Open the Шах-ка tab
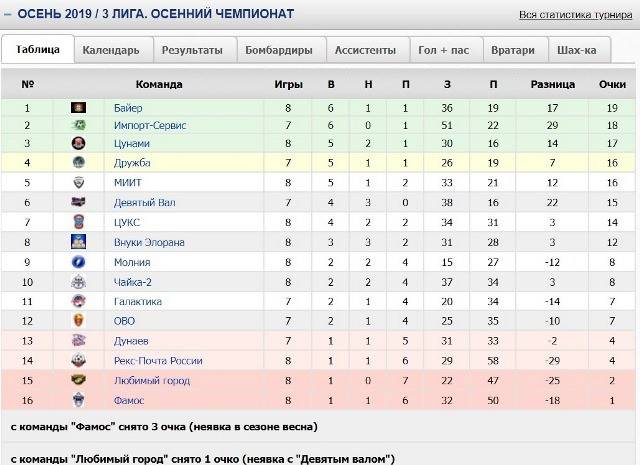The image size is (640, 465). 576,50
